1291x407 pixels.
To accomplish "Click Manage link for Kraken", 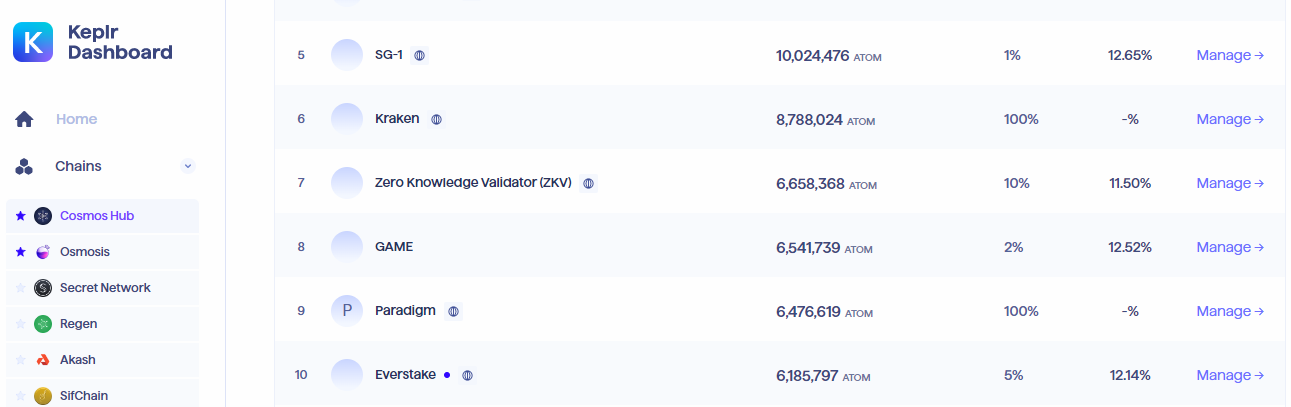I will 1230,119.
